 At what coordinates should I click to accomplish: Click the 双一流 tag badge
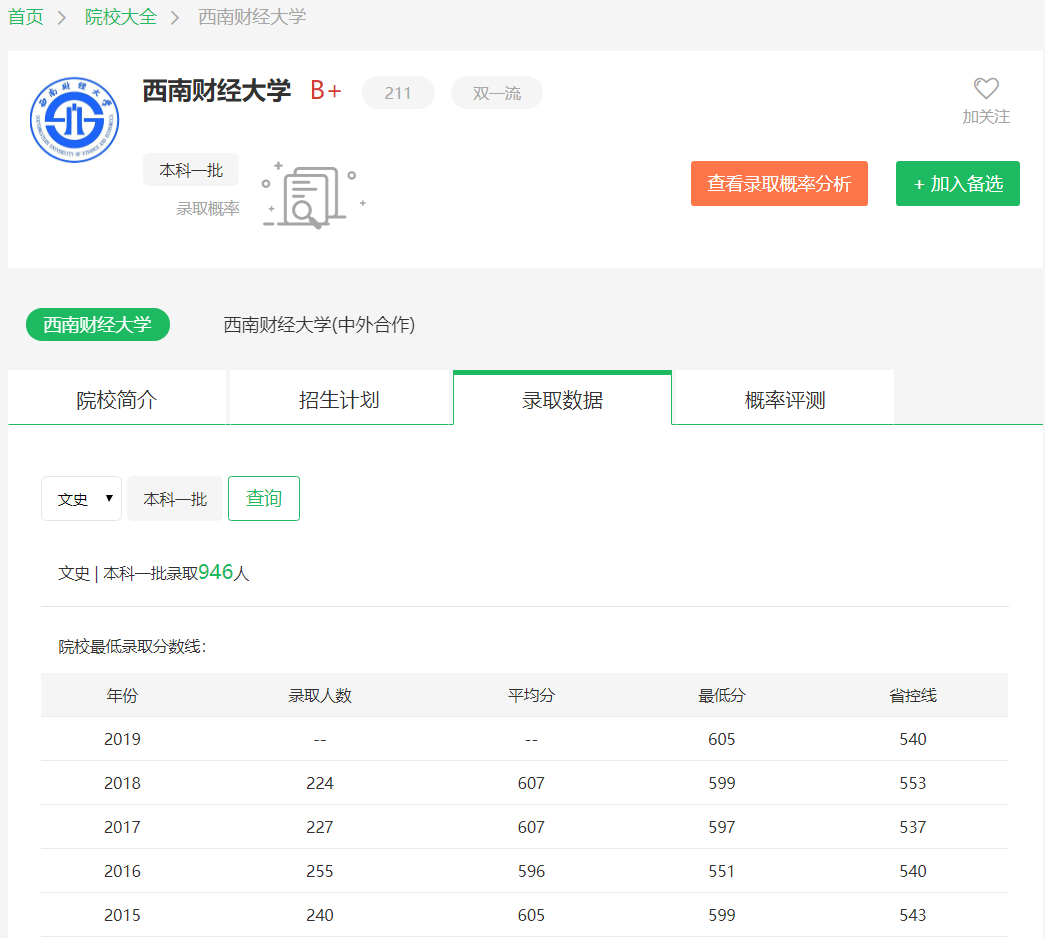coord(497,93)
